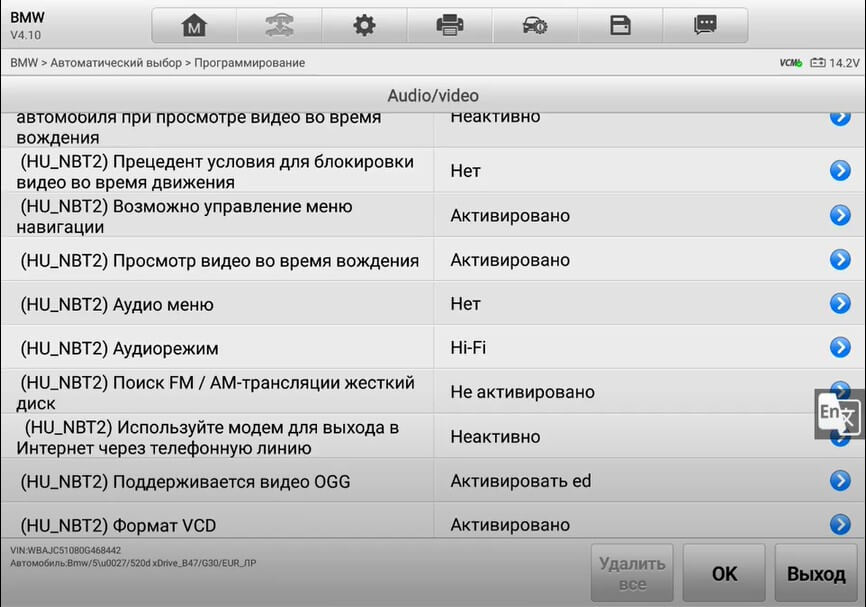
Task: Click the VCM connection status icon
Action: click(791, 63)
